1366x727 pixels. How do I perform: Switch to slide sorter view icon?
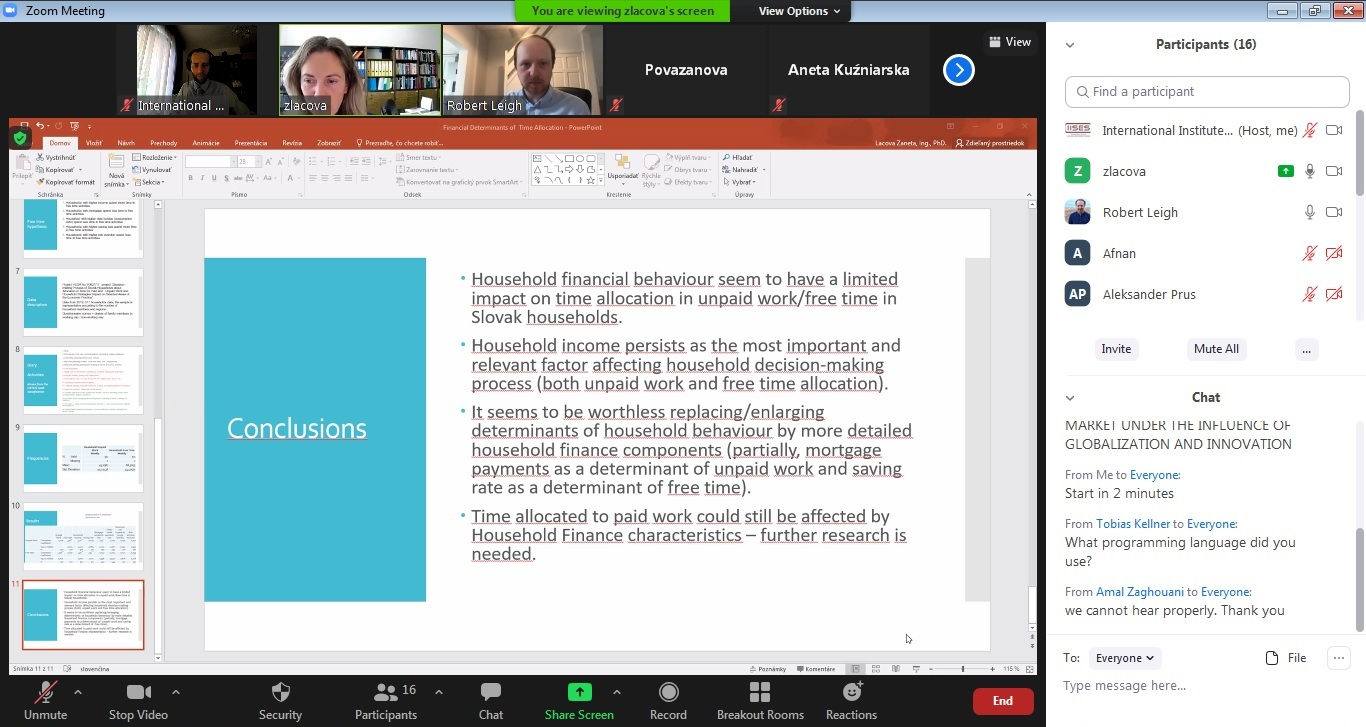click(x=876, y=668)
